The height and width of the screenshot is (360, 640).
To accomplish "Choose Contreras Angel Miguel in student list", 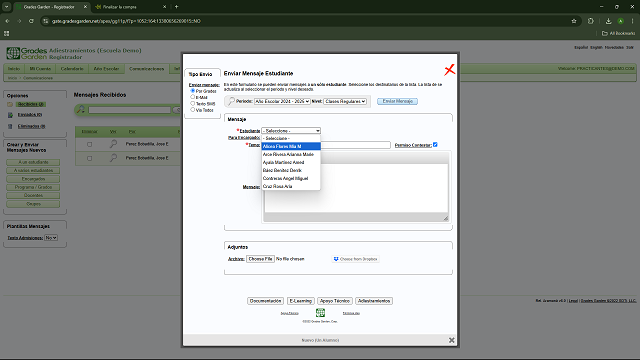I will (291, 178).
